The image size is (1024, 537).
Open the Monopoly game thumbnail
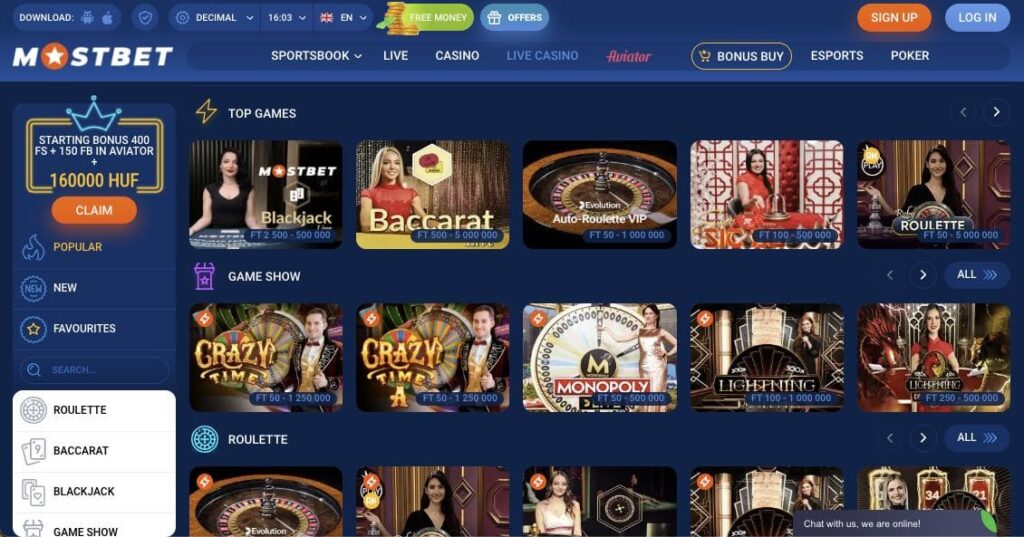[x=600, y=357]
